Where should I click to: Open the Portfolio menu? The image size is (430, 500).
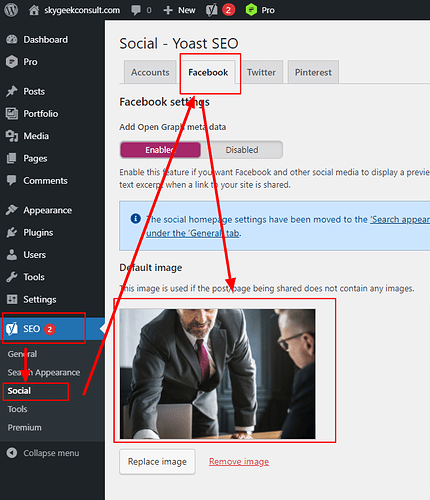click(52, 114)
